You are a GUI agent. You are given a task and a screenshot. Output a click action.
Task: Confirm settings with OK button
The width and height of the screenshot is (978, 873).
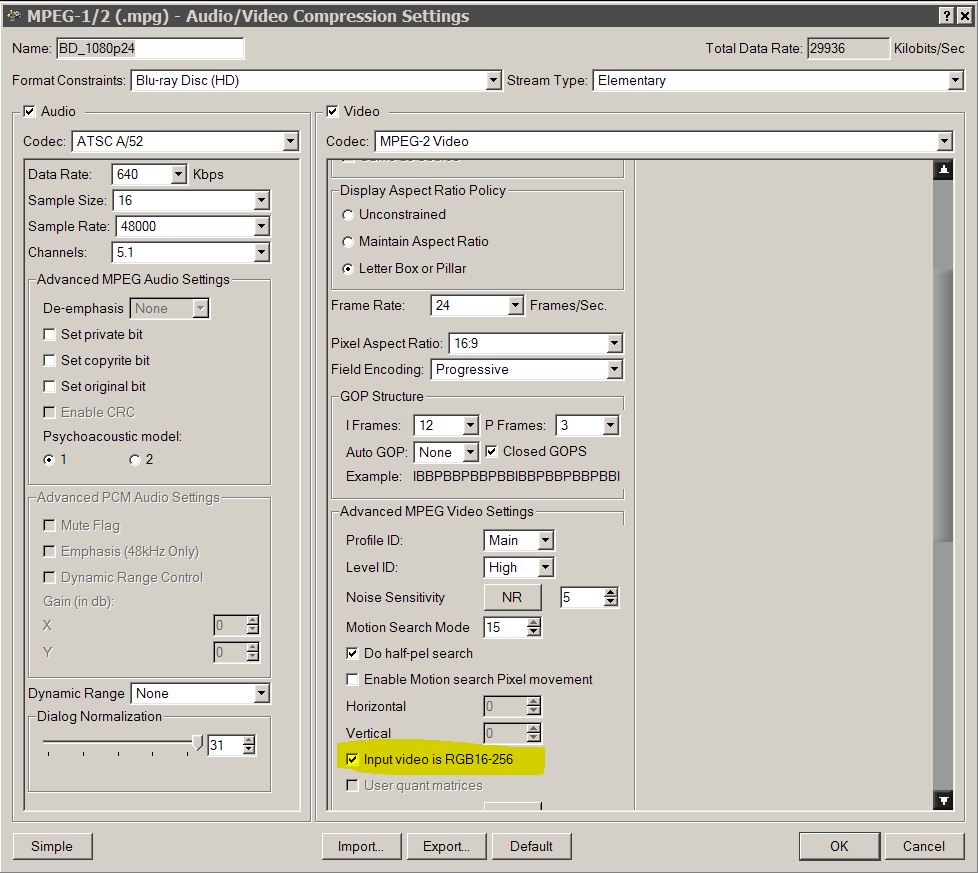click(x=839, y=846)
